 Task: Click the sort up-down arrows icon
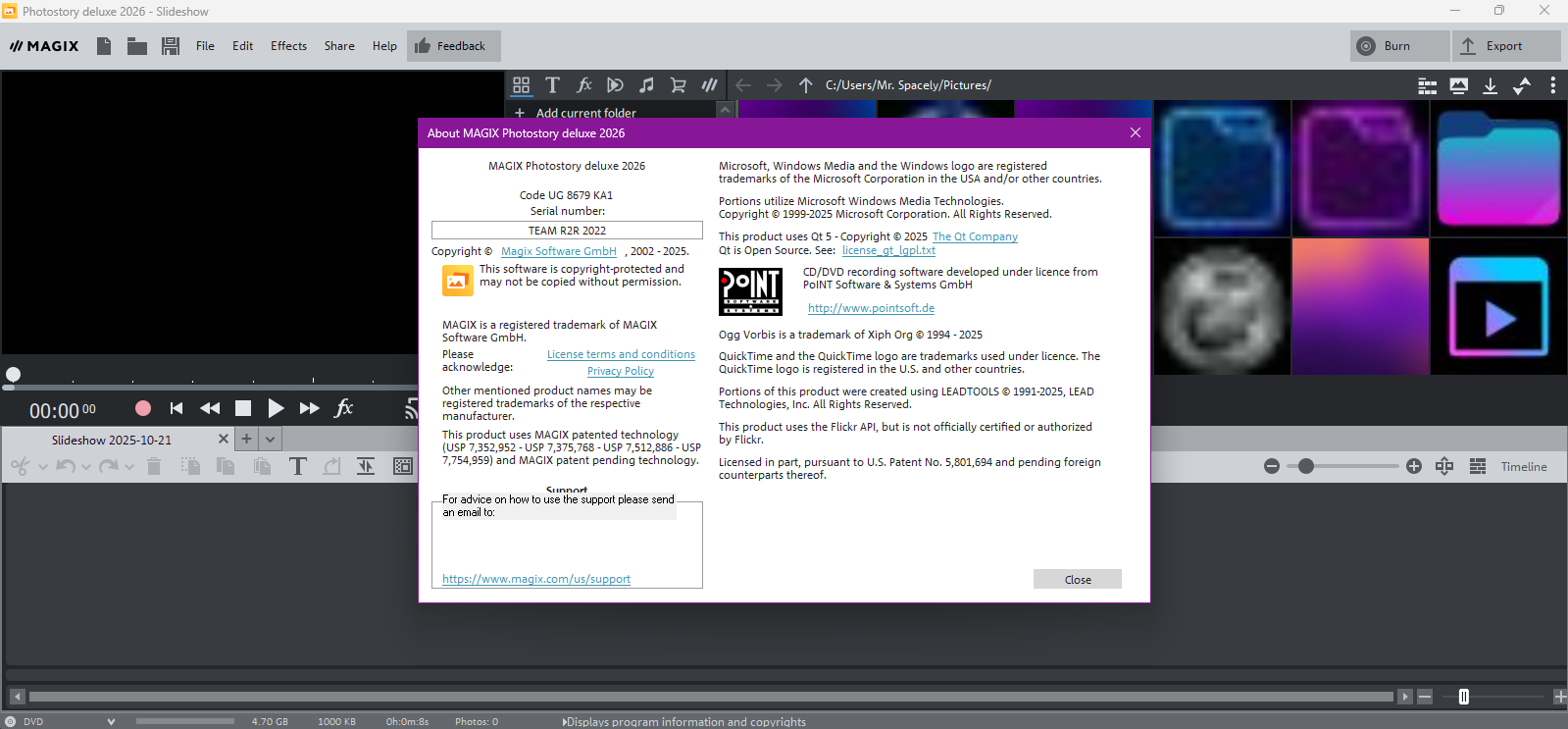click(1522, 86)
